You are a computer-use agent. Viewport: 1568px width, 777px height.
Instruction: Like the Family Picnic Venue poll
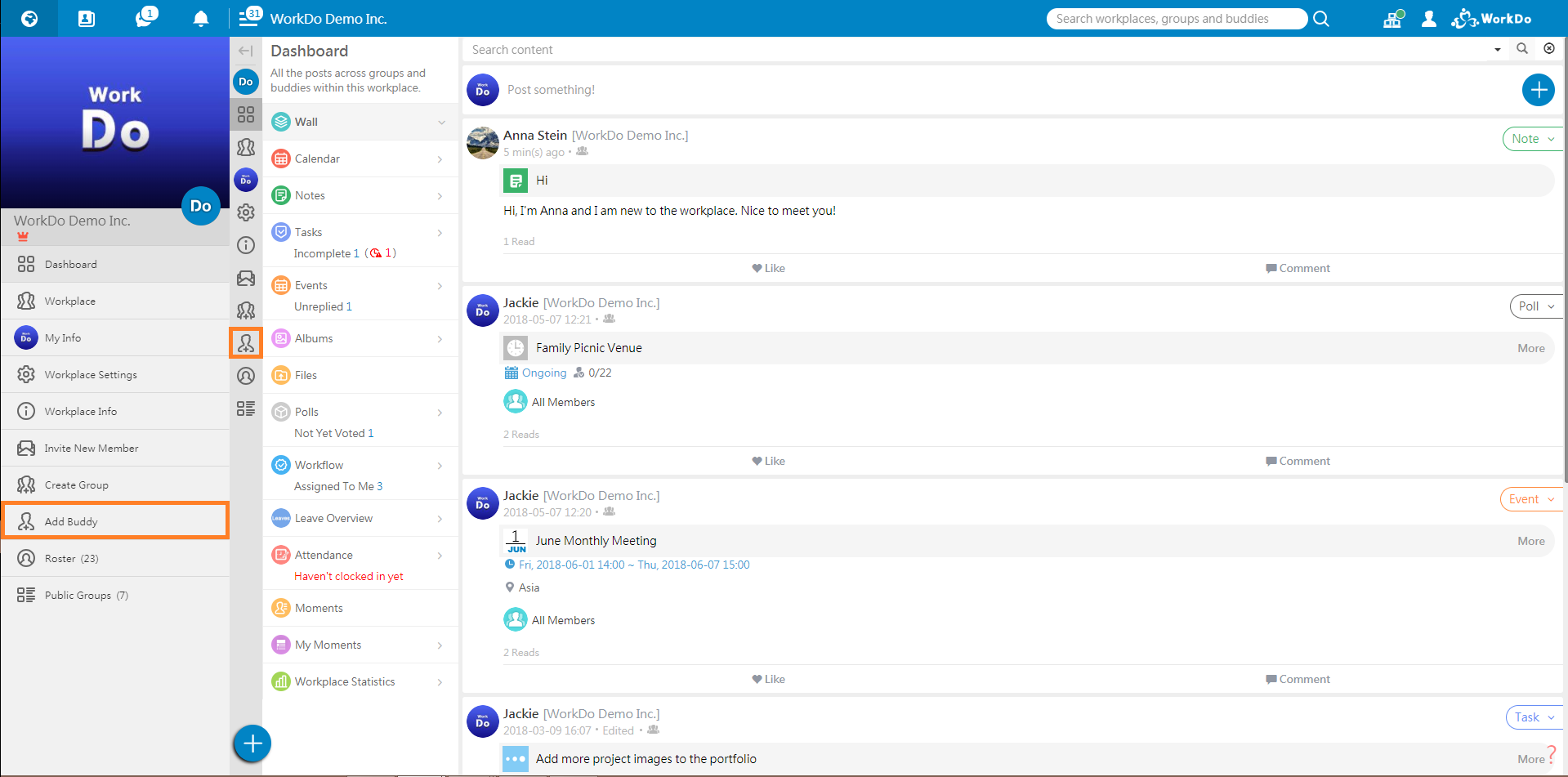click(x=768, y=461)
